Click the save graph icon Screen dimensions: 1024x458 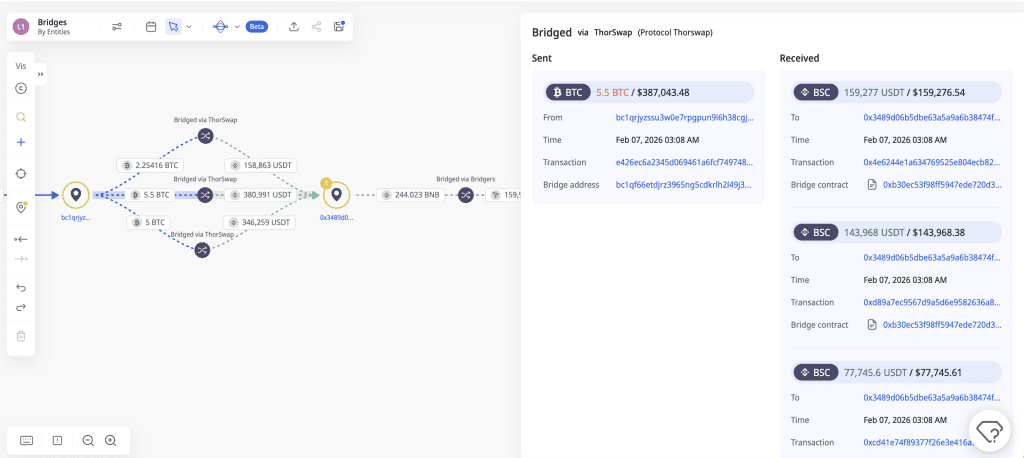click(x=339, y=27)
